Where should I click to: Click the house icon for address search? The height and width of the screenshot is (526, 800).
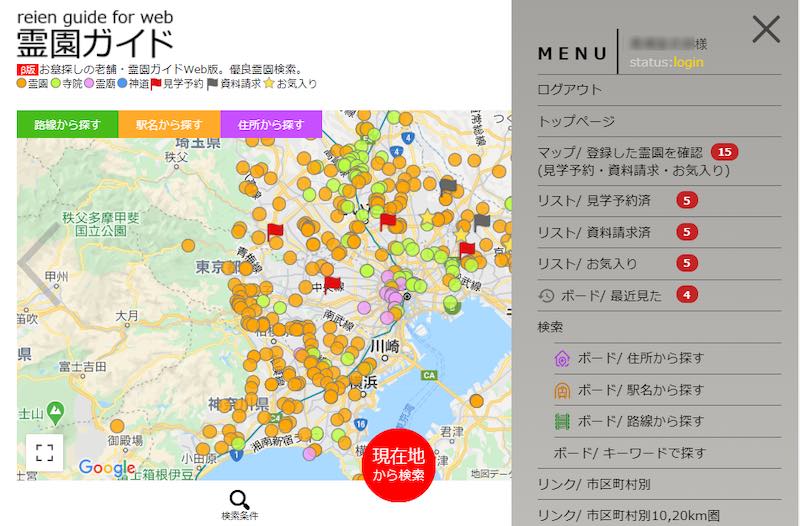pos(562,358)
